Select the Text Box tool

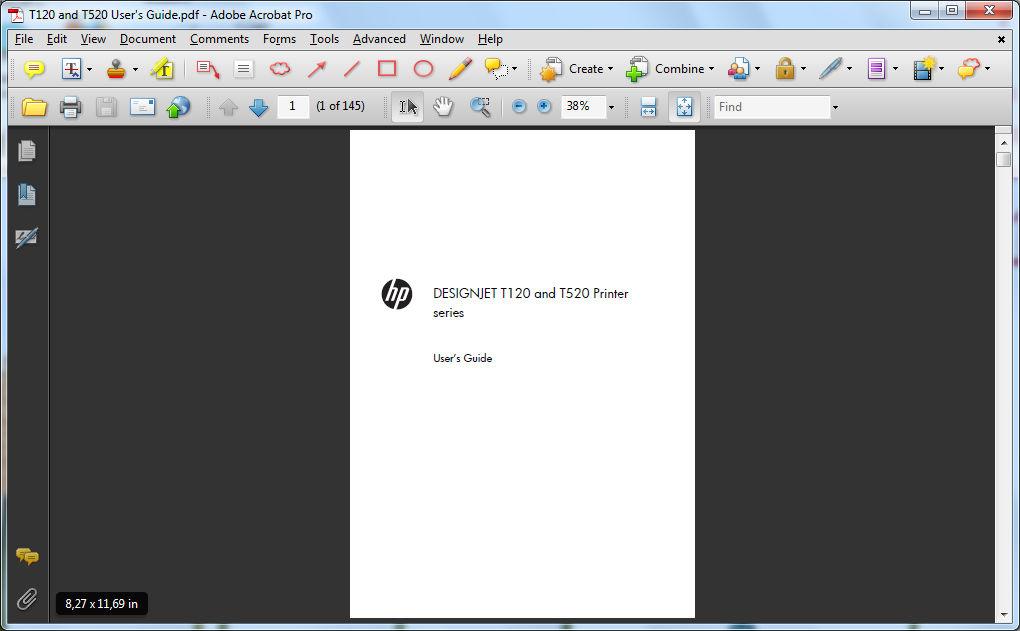(x=244, y=69)
